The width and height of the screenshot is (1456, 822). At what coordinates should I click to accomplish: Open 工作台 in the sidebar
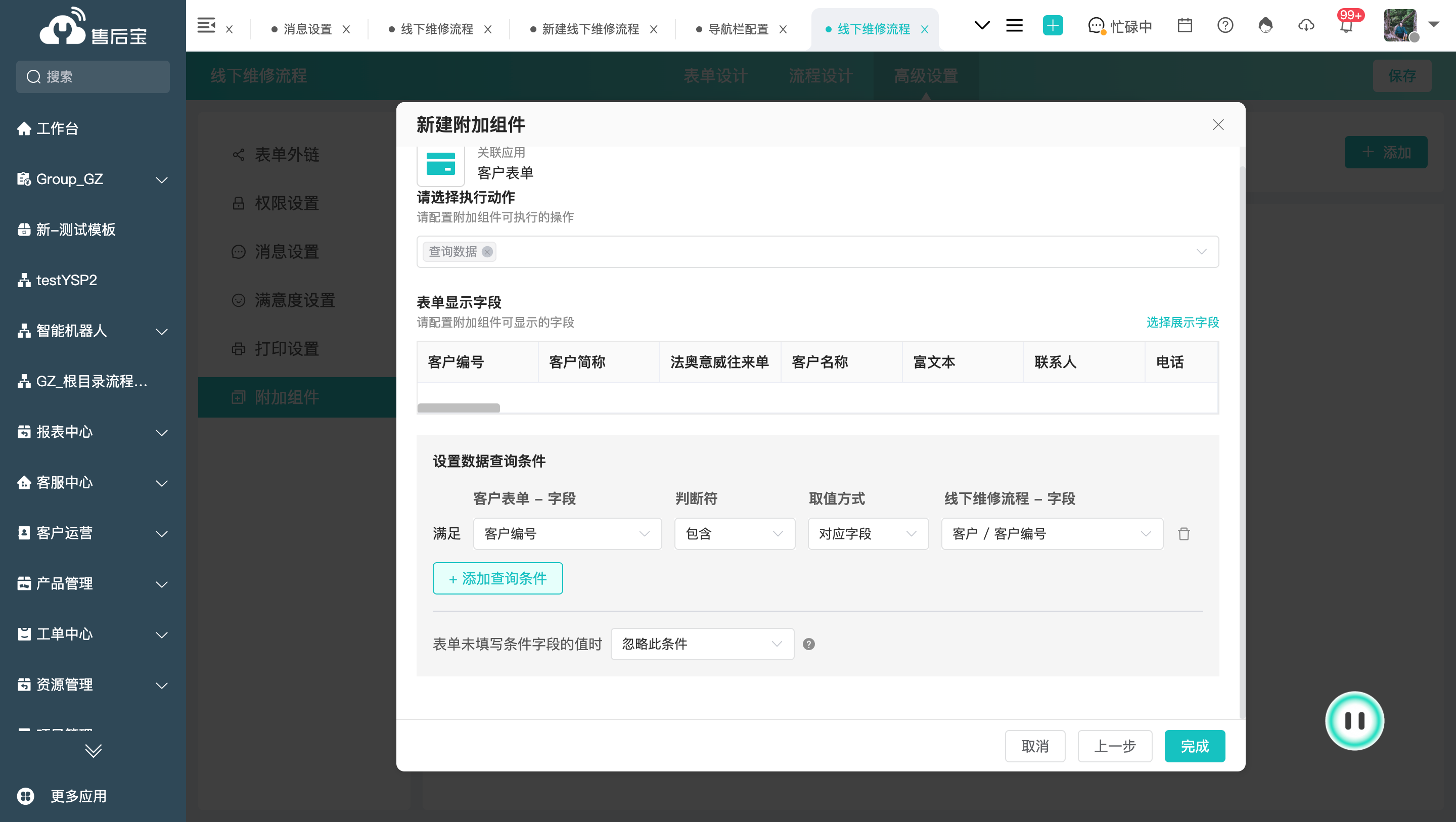[x=57, y=129]
